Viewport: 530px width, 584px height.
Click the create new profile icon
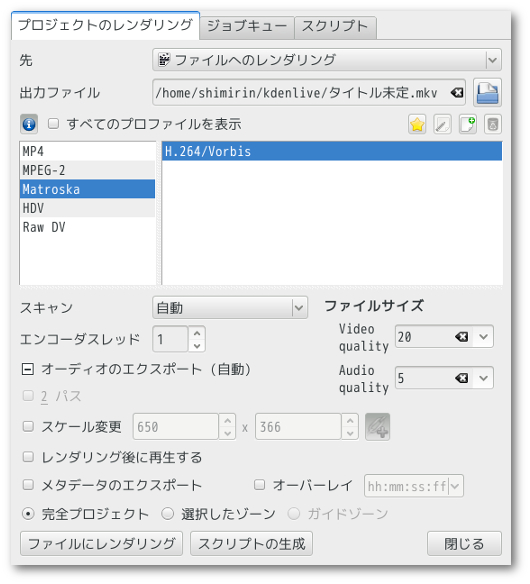click(x=468, y=124)
